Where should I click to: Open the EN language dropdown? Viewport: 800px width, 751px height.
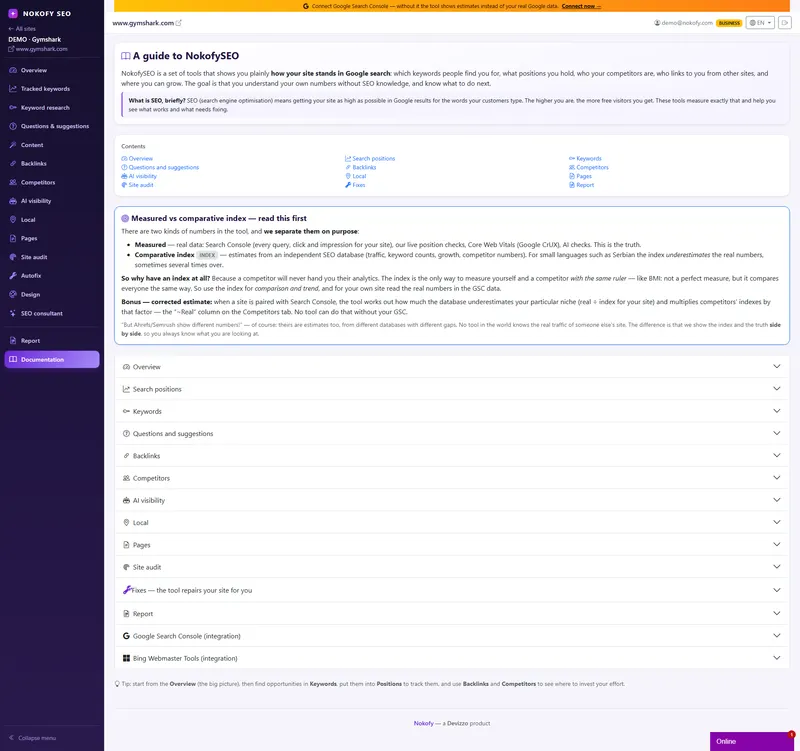760,23
